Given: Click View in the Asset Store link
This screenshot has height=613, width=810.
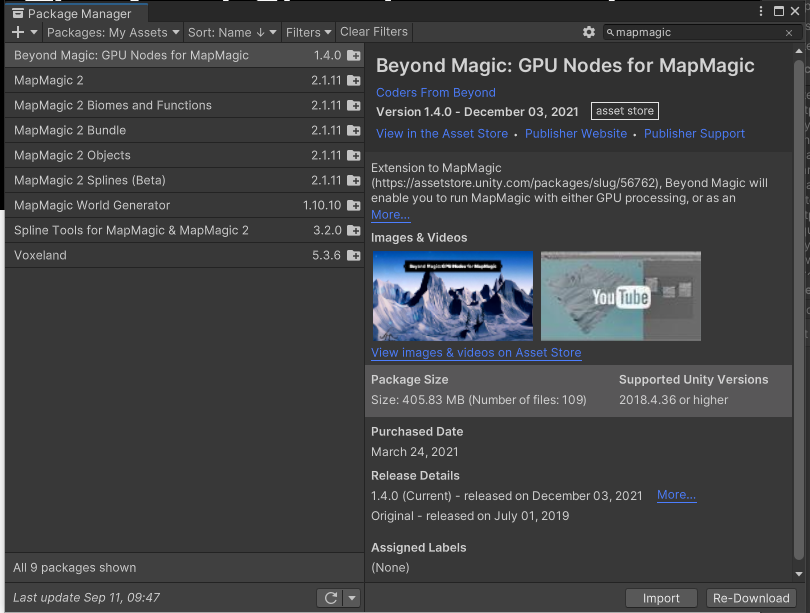Looking at the screenshot, I should (x=442, y=134).
